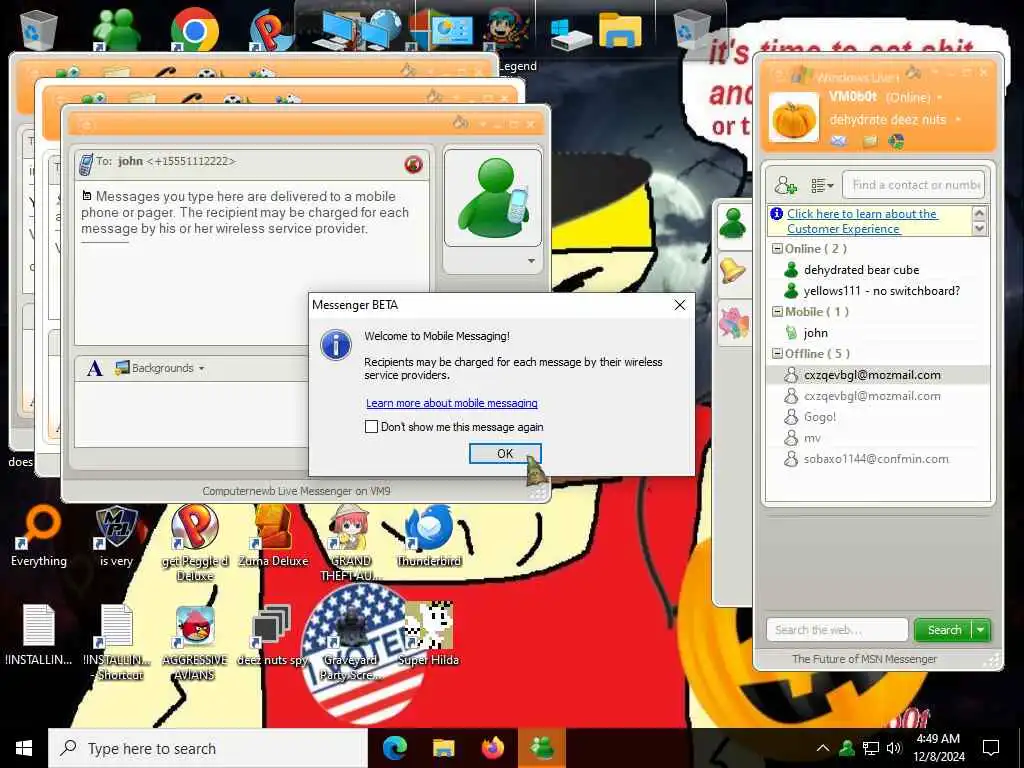Check "Don't show me this message again"
Viewport: 1024px width, 768px height.
coord(372,426)
